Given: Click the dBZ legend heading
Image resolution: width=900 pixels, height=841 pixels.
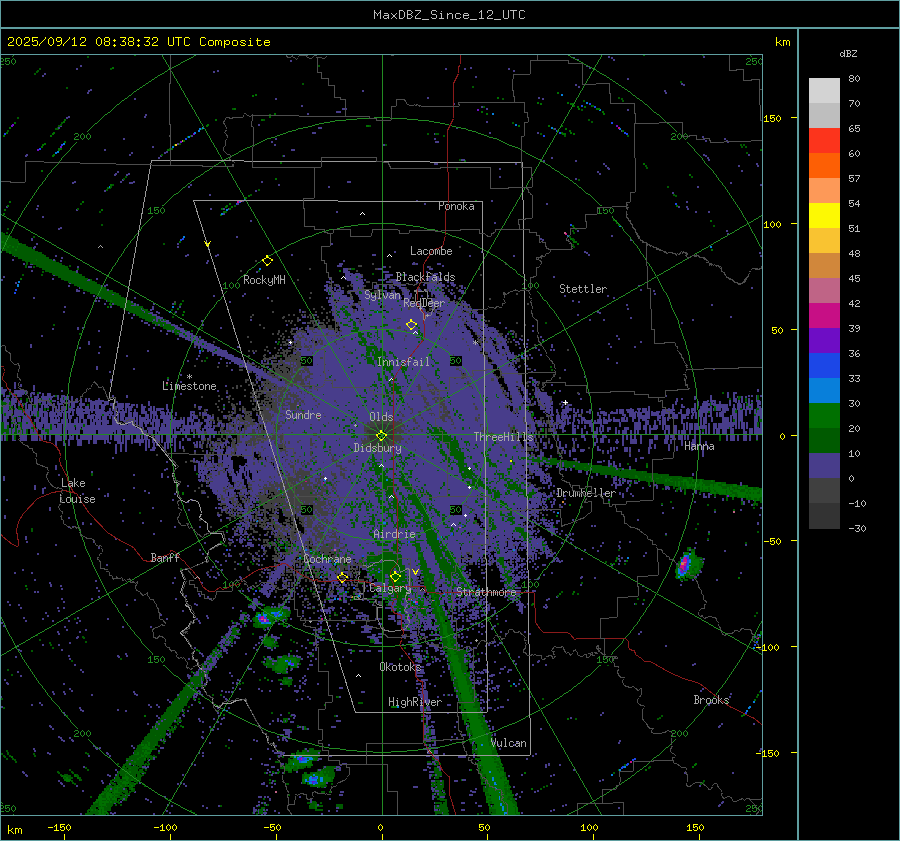Looking at the screenshot, I should click(x=848, y=54).
